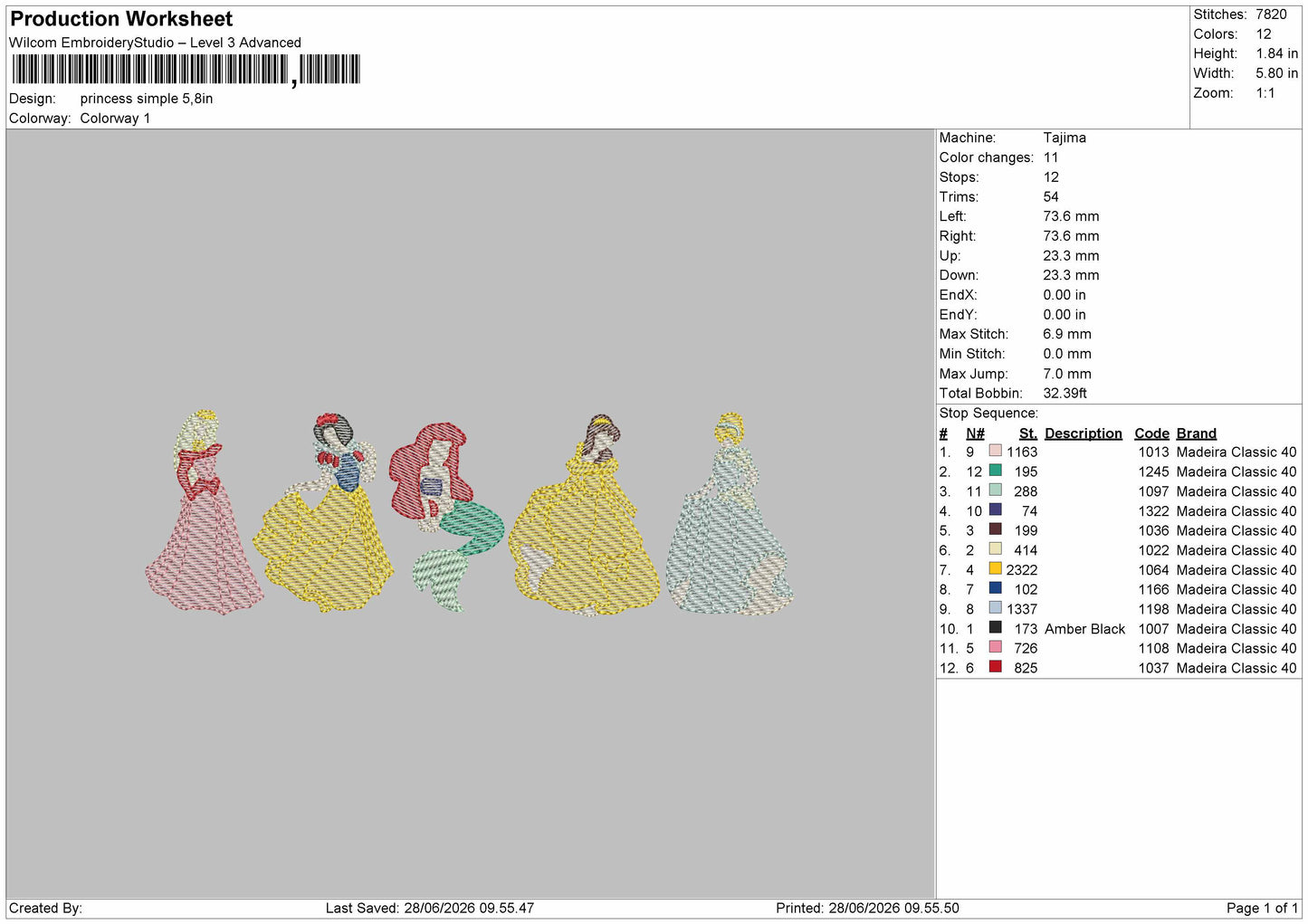Click the 'Up:' value 23.3 mm
The image size is (1308, 924).
pyautogui.click(x=1071, y=255)
